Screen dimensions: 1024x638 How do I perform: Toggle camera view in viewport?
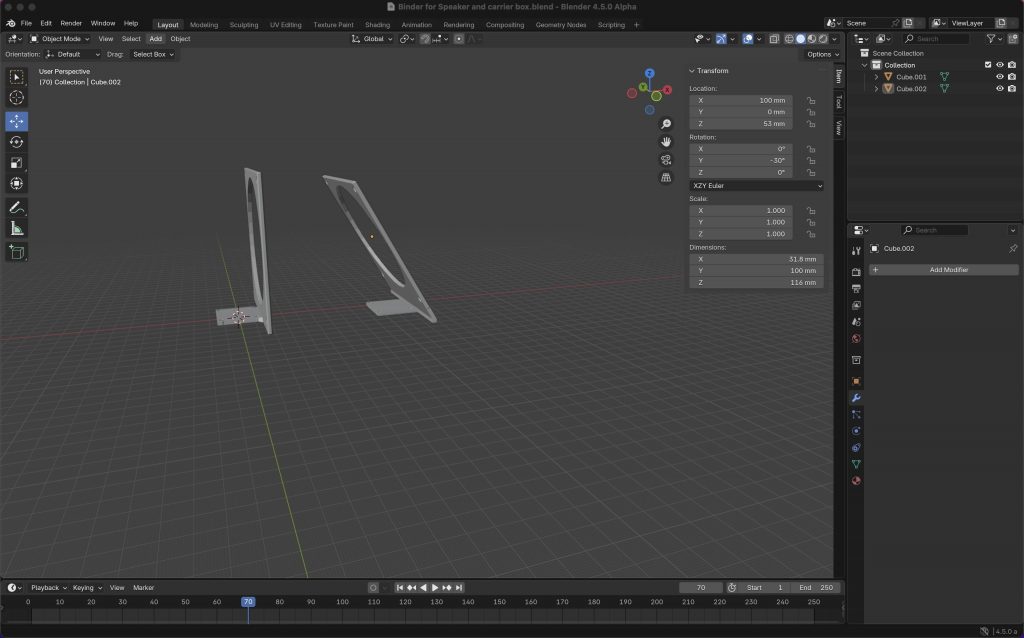(666, 160)
